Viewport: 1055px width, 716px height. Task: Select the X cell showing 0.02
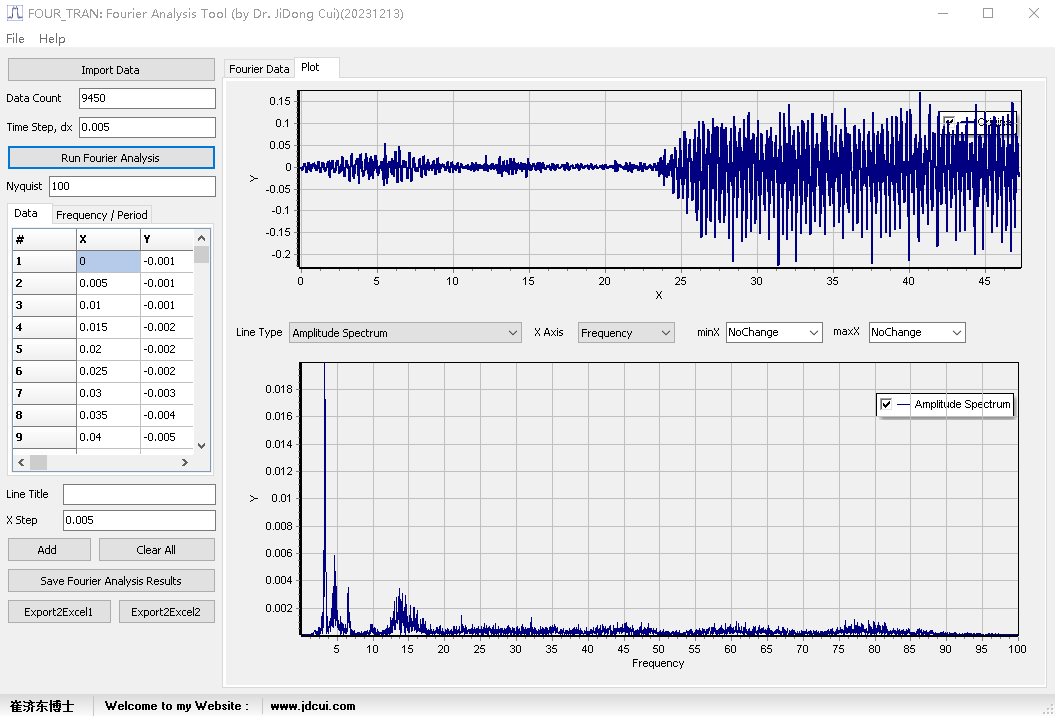(x=108, y=349)
